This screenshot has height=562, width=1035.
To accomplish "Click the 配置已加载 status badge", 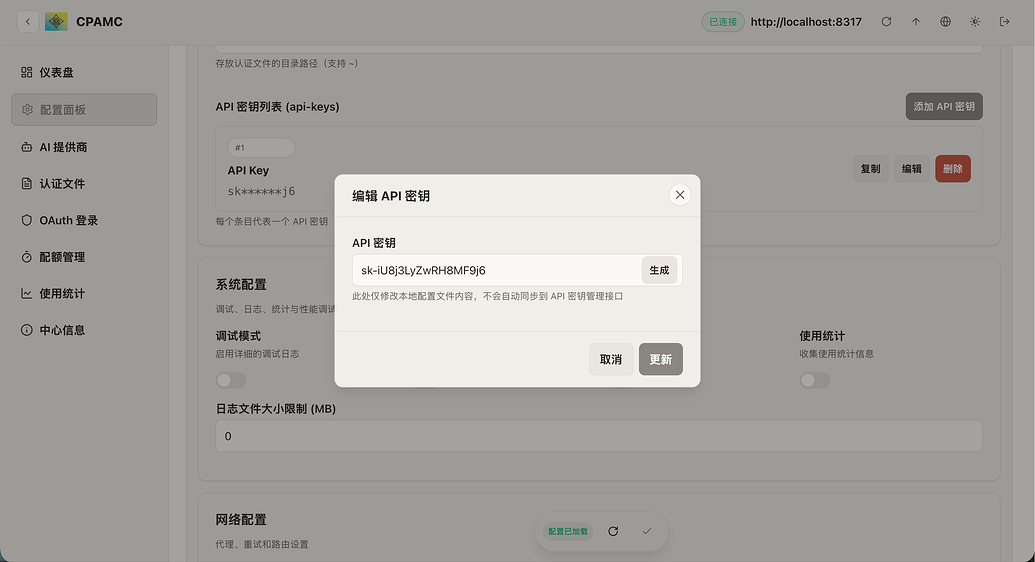I will [x=568, y=532].
